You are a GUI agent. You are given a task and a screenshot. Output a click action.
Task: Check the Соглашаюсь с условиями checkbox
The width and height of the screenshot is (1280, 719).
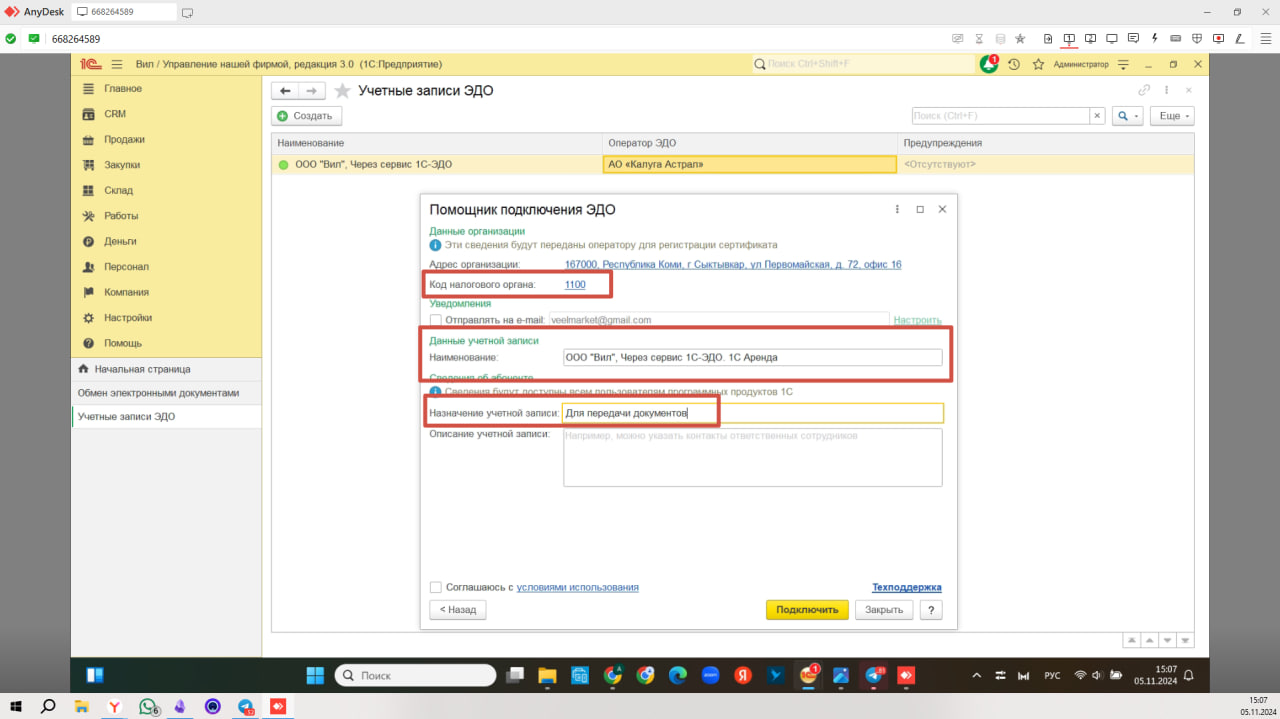(435, 587)
